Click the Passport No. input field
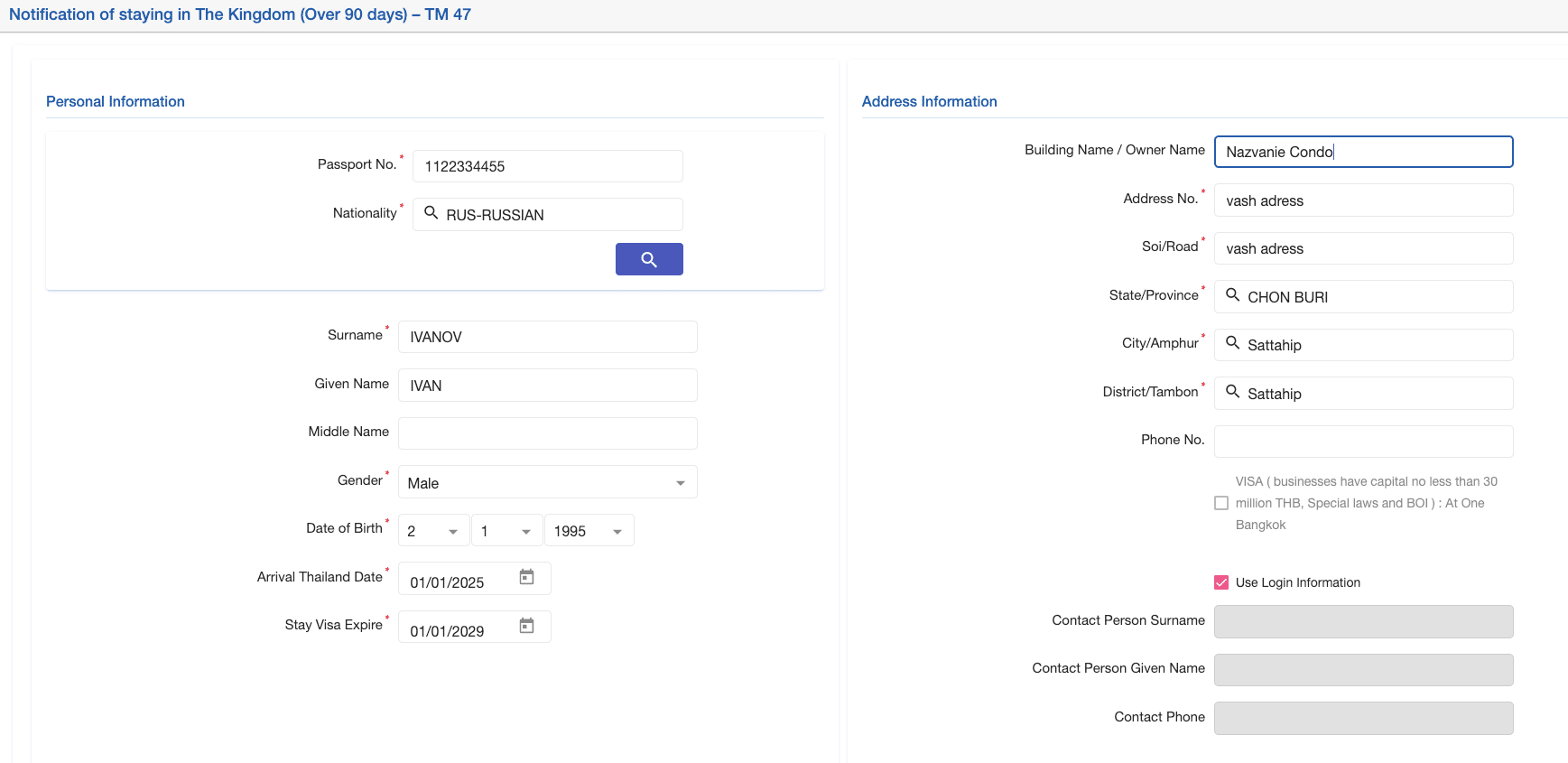This screenshot has height=763, width=1568. pos(547,166)
